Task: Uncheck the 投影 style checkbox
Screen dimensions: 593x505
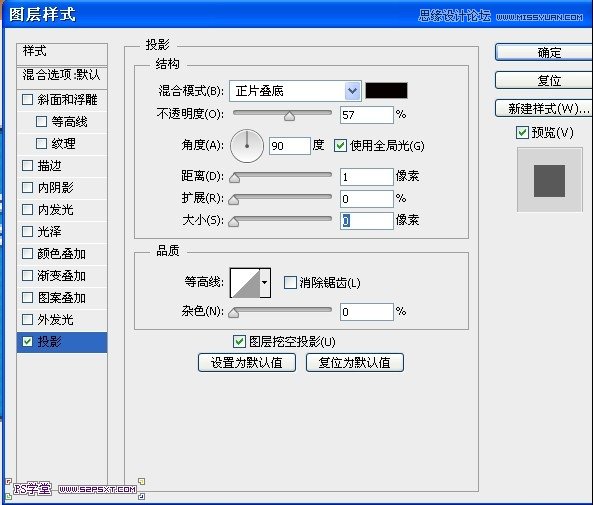Action: [x=27, y=341]
